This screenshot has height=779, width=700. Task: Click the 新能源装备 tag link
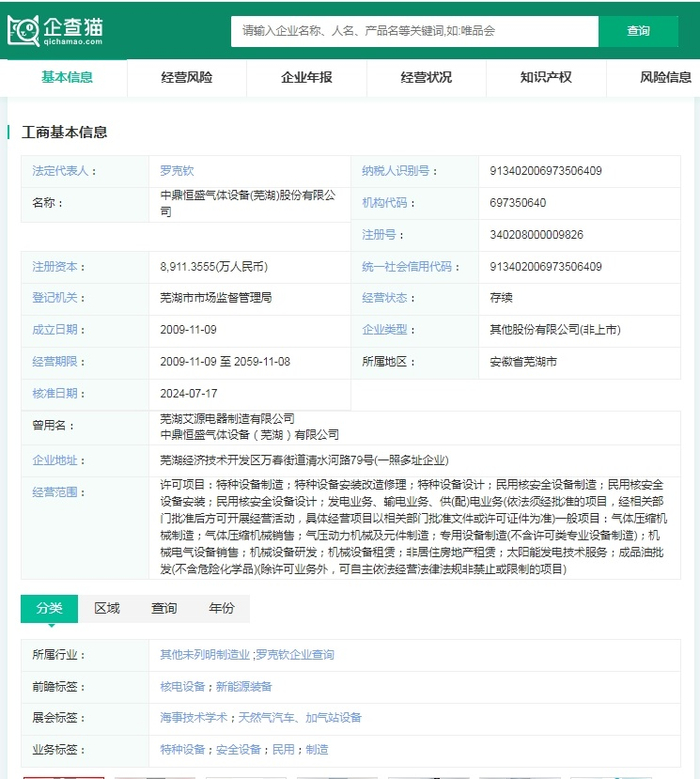243,687
